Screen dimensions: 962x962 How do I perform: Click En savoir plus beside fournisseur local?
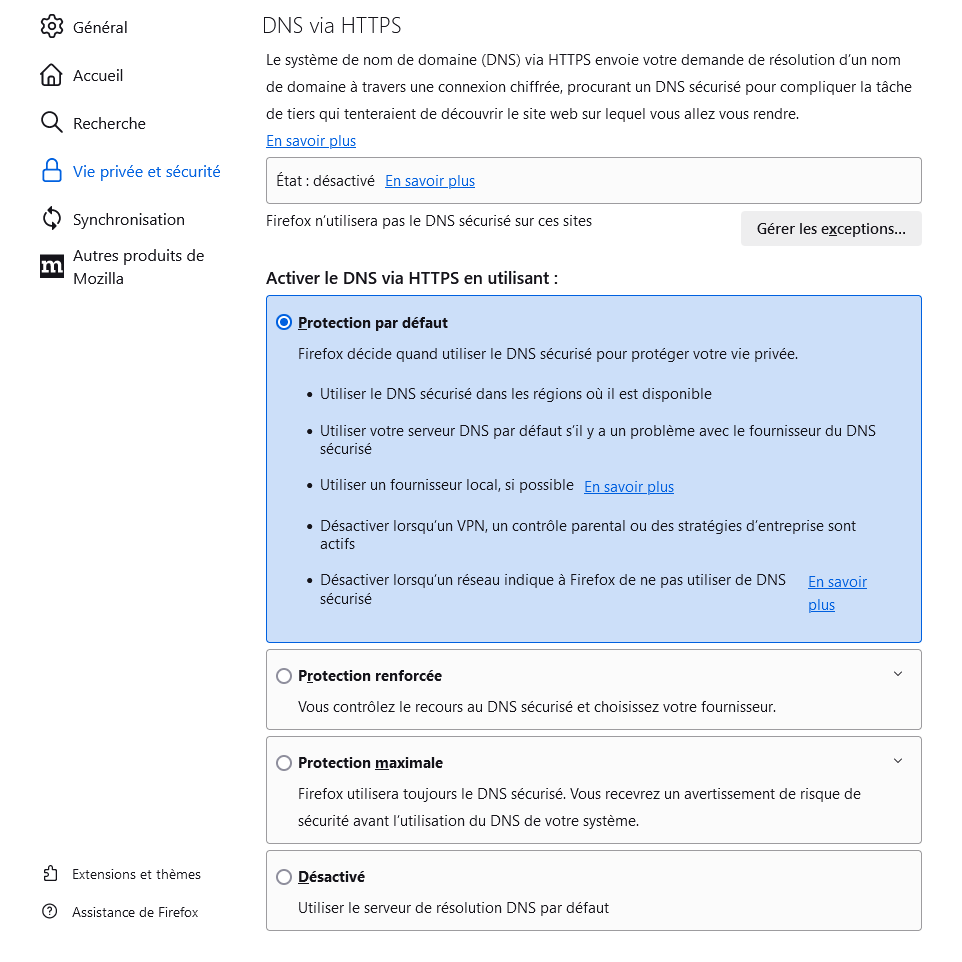tap(628, 486)
